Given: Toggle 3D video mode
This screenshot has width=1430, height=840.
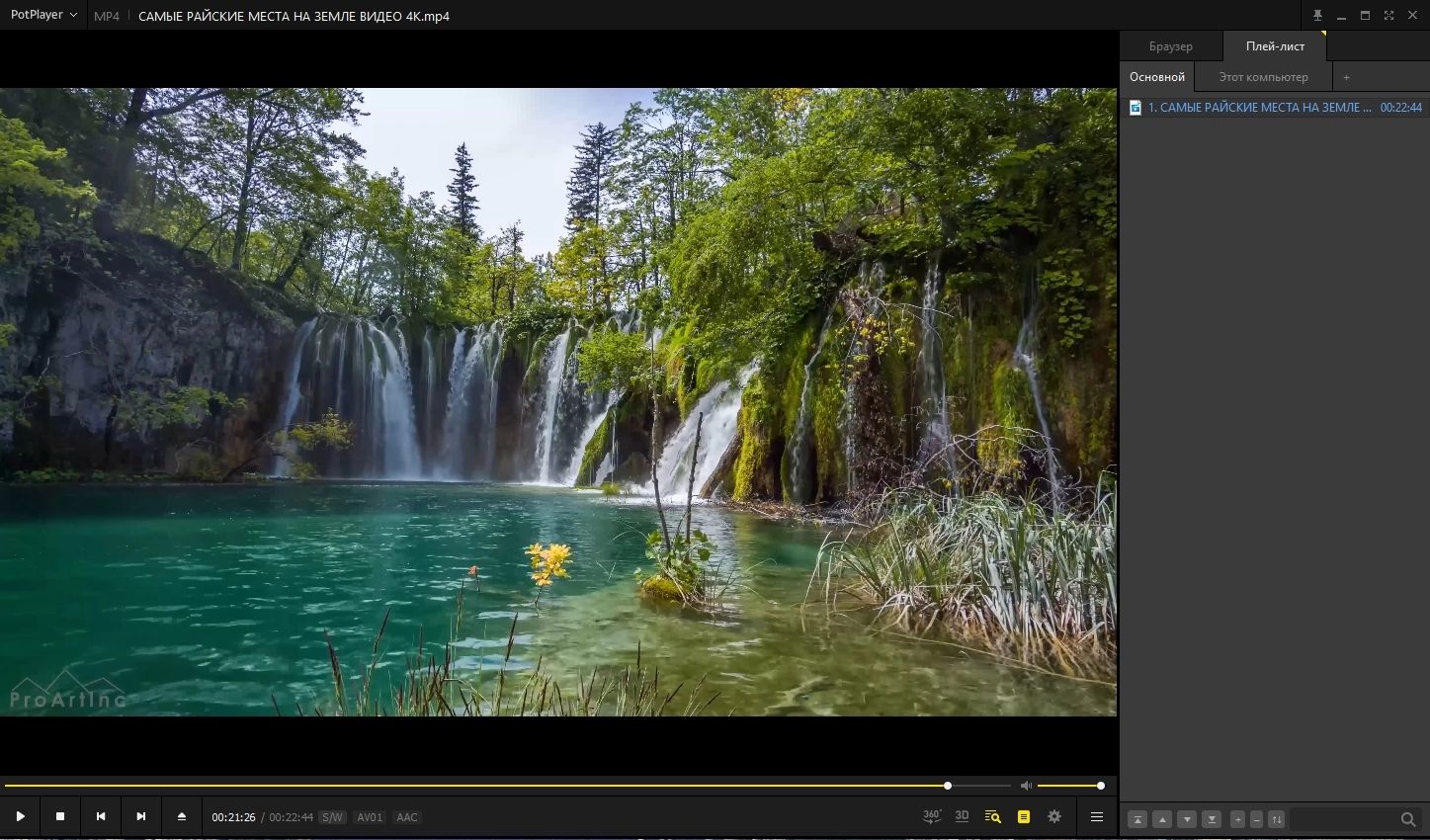Looking at the screenshot, I should point(962,816).
